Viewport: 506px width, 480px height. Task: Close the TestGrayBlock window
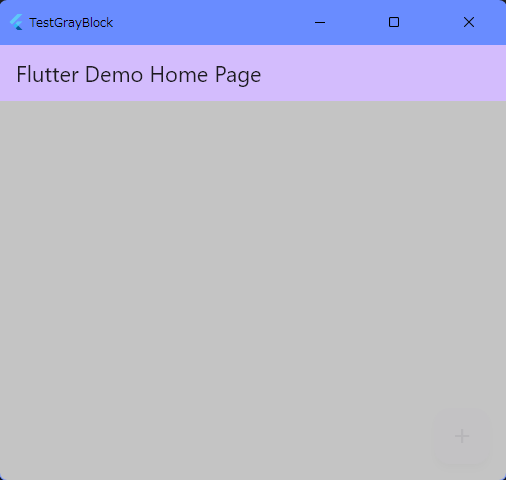(x=469, y=22)
